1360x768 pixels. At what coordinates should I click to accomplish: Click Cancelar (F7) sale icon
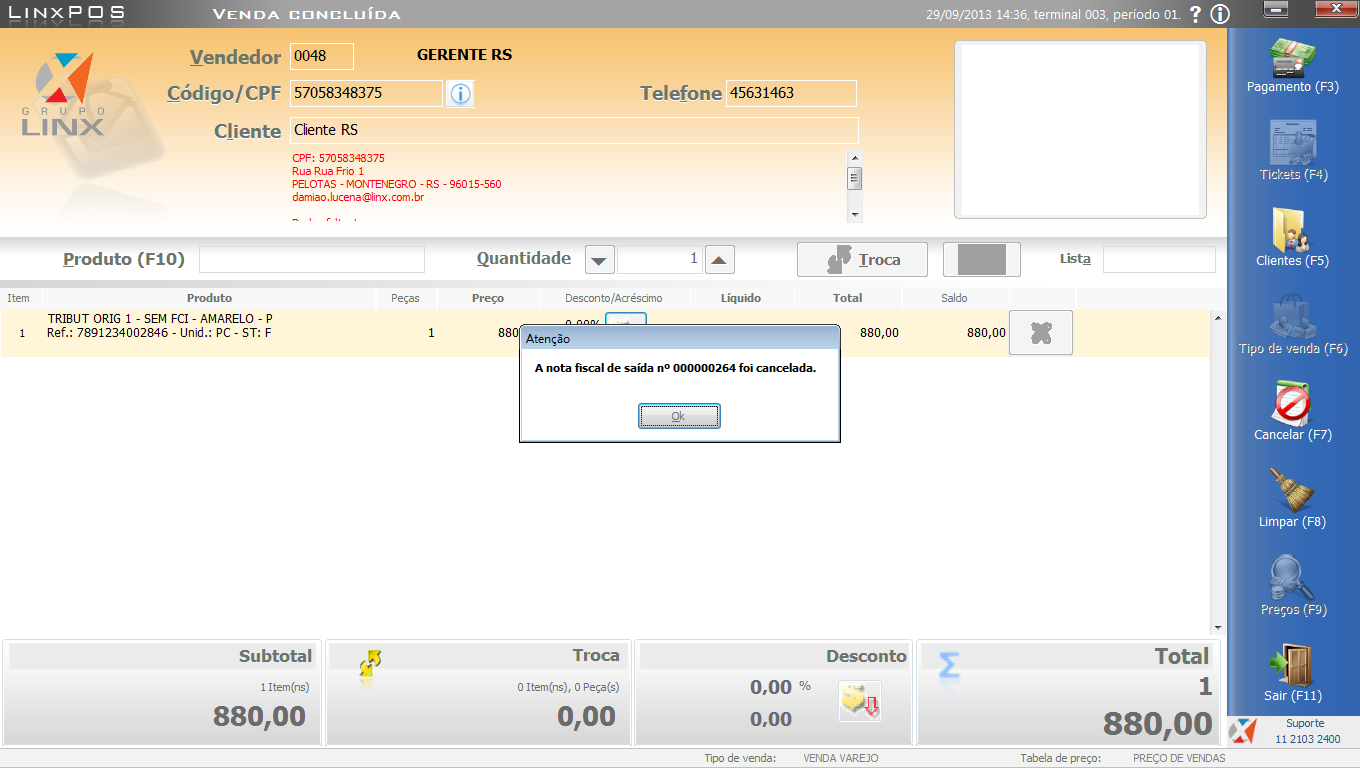pyautogui.click(x=1293, y=404)
